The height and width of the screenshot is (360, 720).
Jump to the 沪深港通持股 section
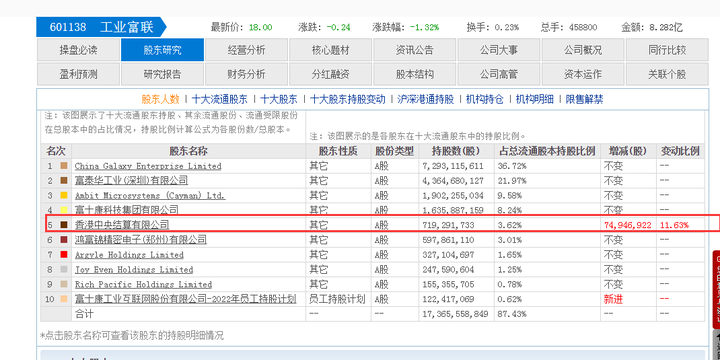click(x=426, y=99)
